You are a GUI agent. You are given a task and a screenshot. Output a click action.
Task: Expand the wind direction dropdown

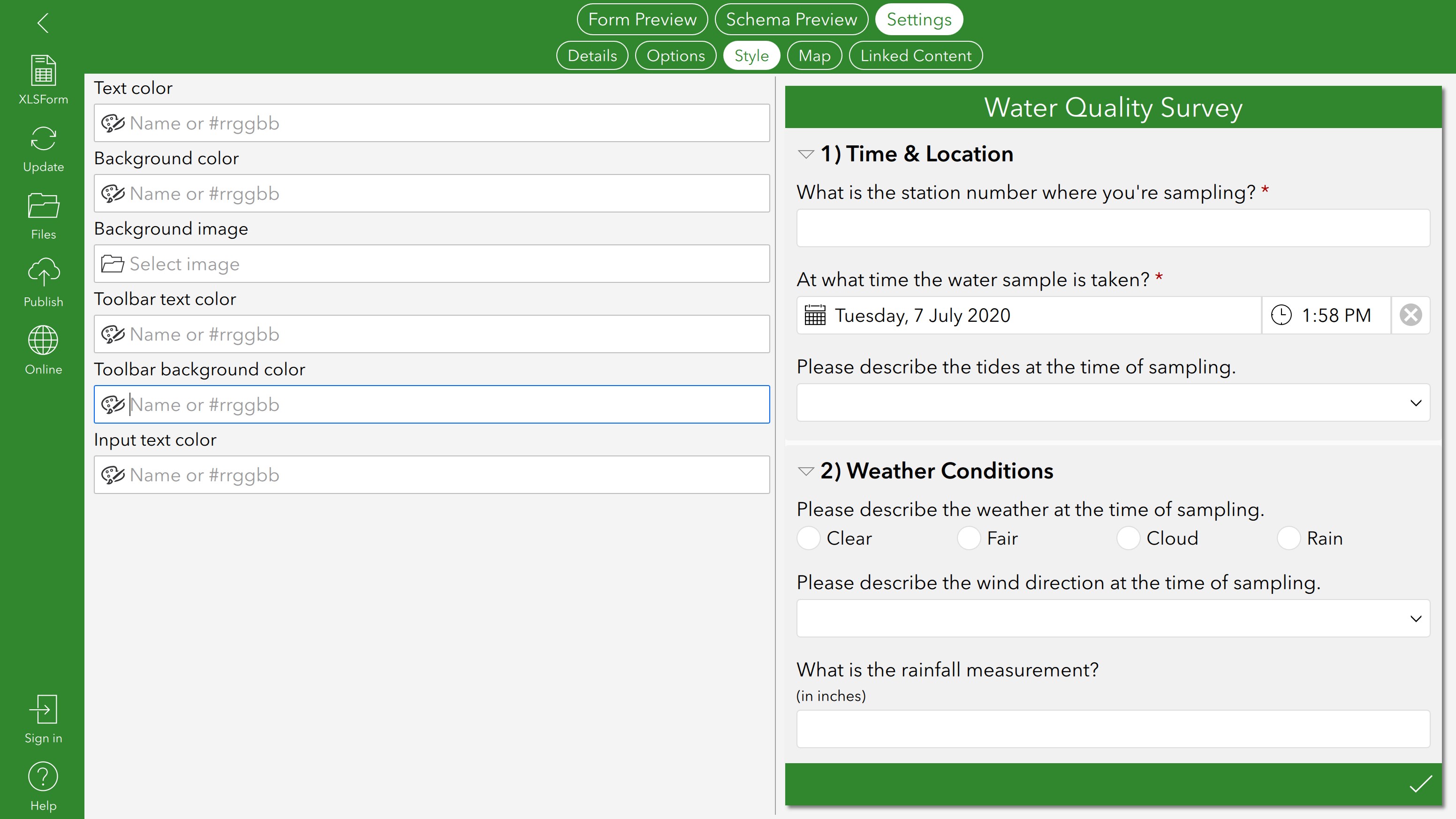point(1113,618)
